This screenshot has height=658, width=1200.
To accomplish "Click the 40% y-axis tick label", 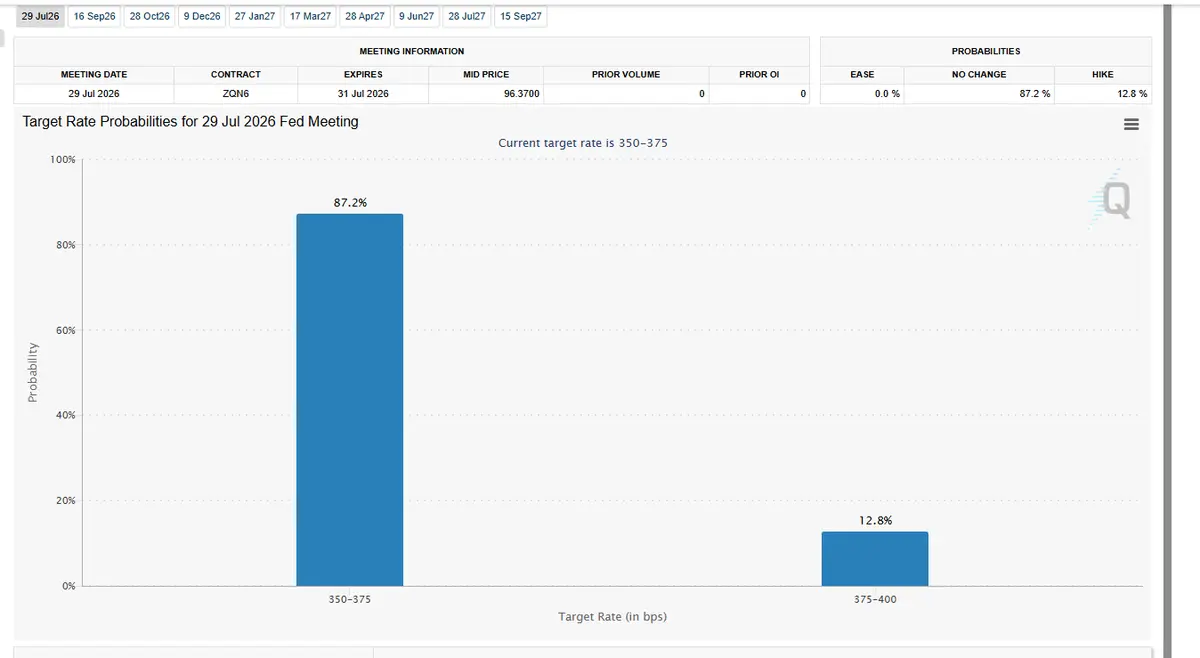I will (x=65, y=415).
